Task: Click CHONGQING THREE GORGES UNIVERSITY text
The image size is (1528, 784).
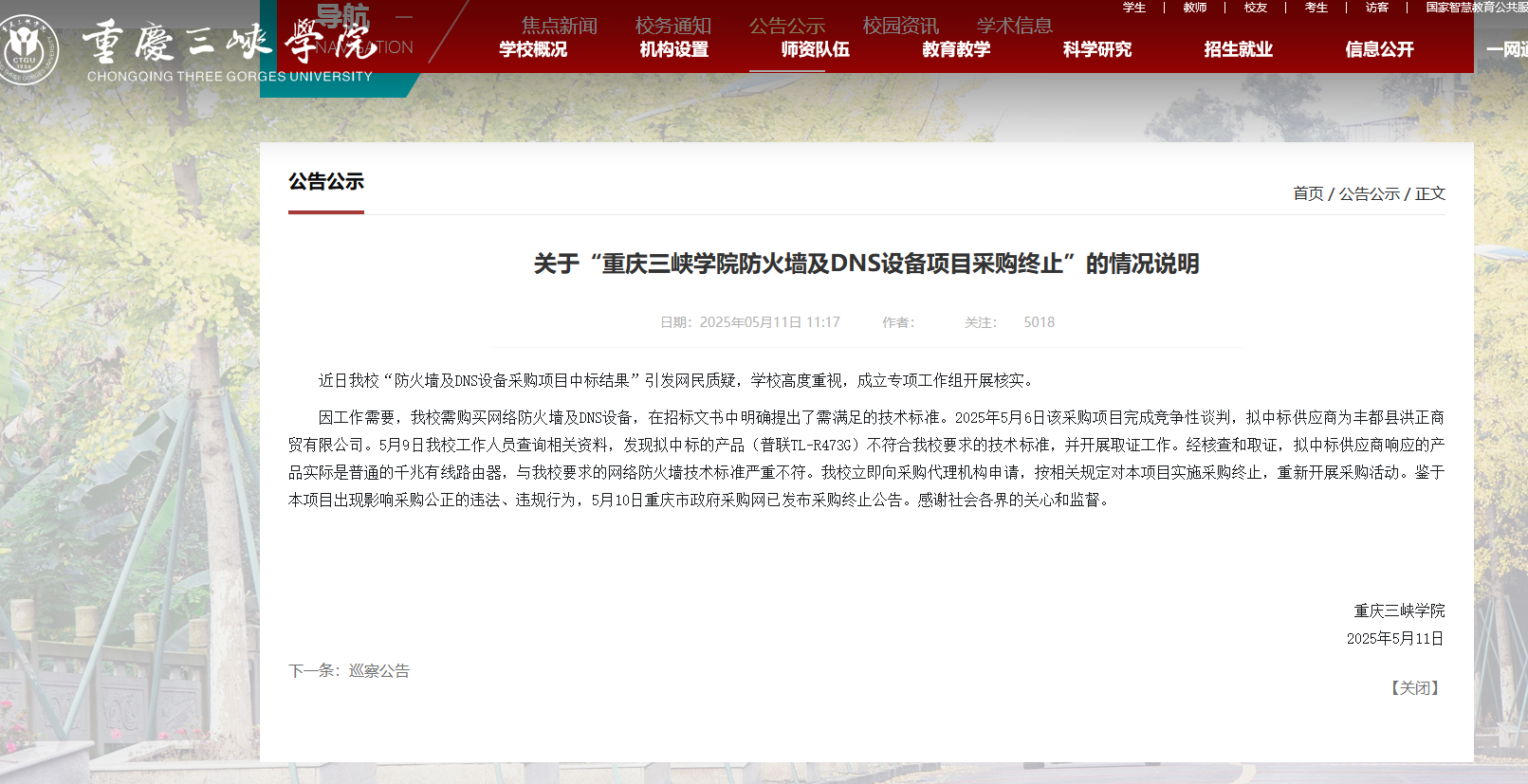Action: coord(230,76)
